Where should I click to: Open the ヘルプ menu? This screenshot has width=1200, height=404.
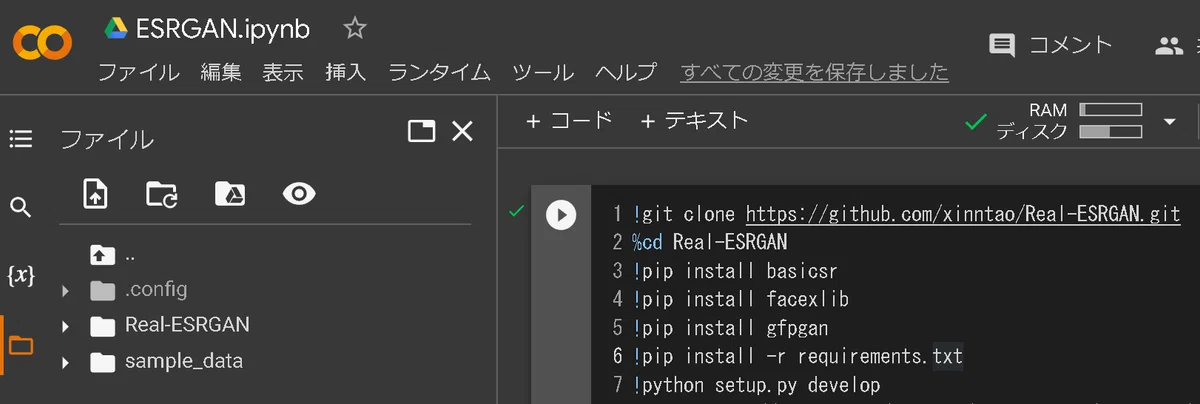pos(626,72)
